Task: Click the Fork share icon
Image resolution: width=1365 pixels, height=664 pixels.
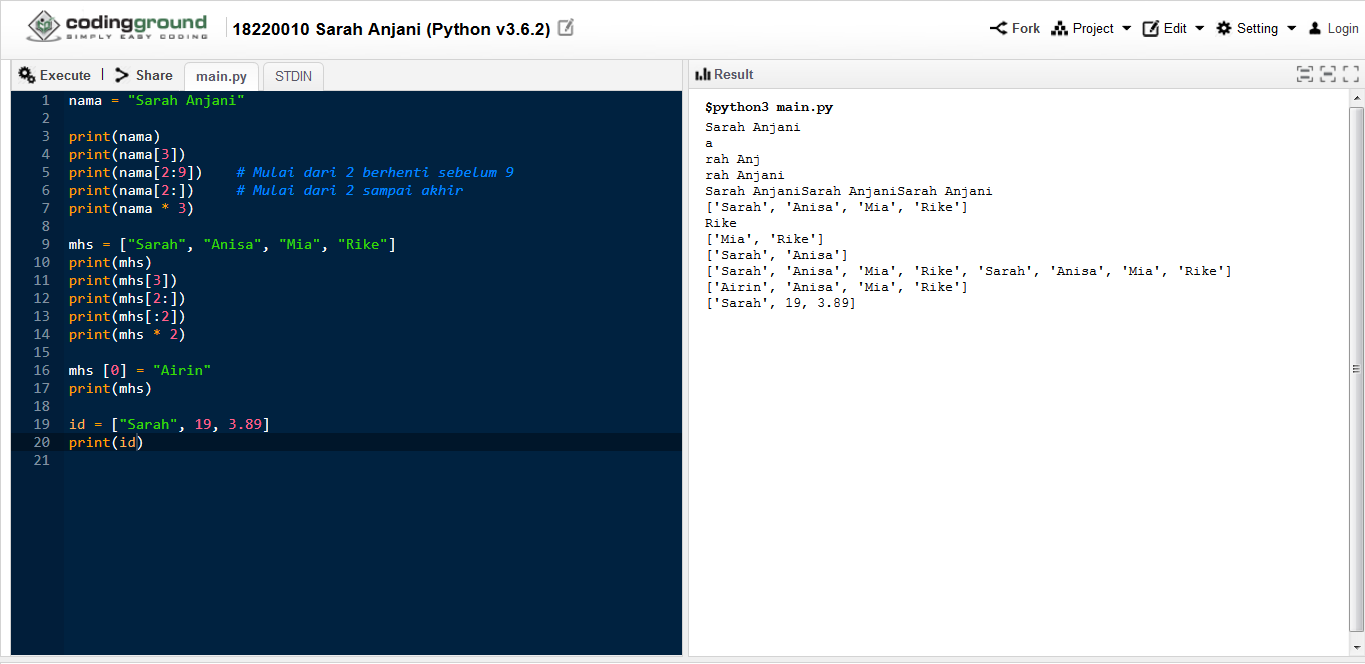Action: pyautogui.click(x=998, y=28)
